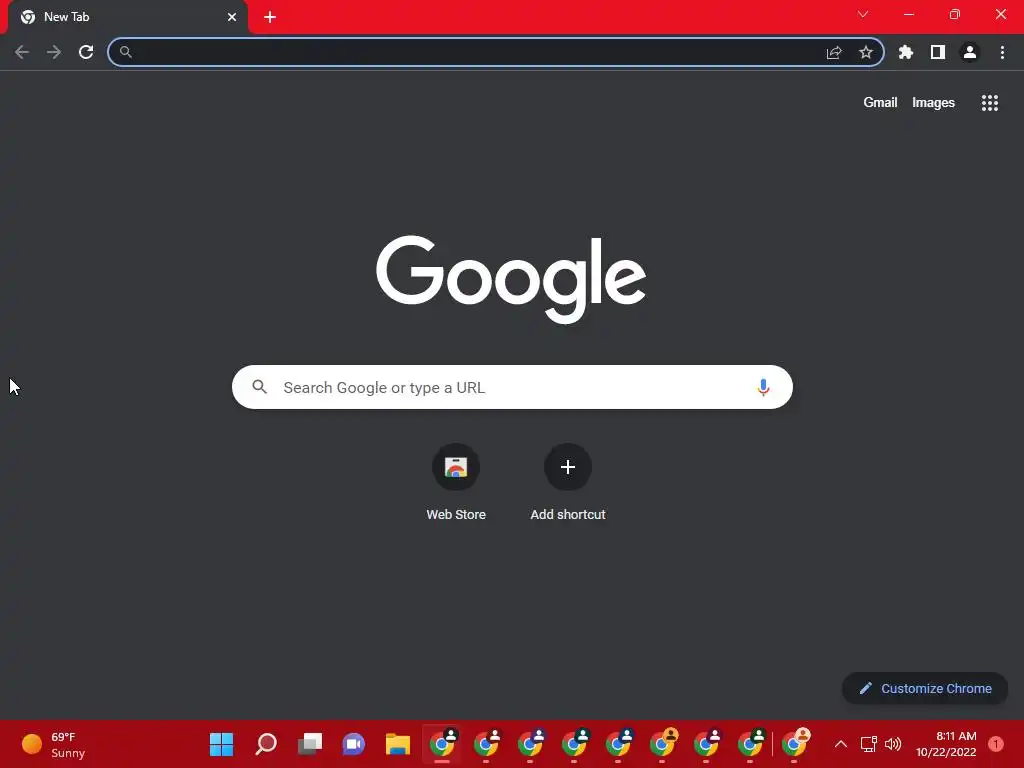Open the Google apps grid
Screen dimensions: 1024x768
pyautogui.click(x=990, y=103)
